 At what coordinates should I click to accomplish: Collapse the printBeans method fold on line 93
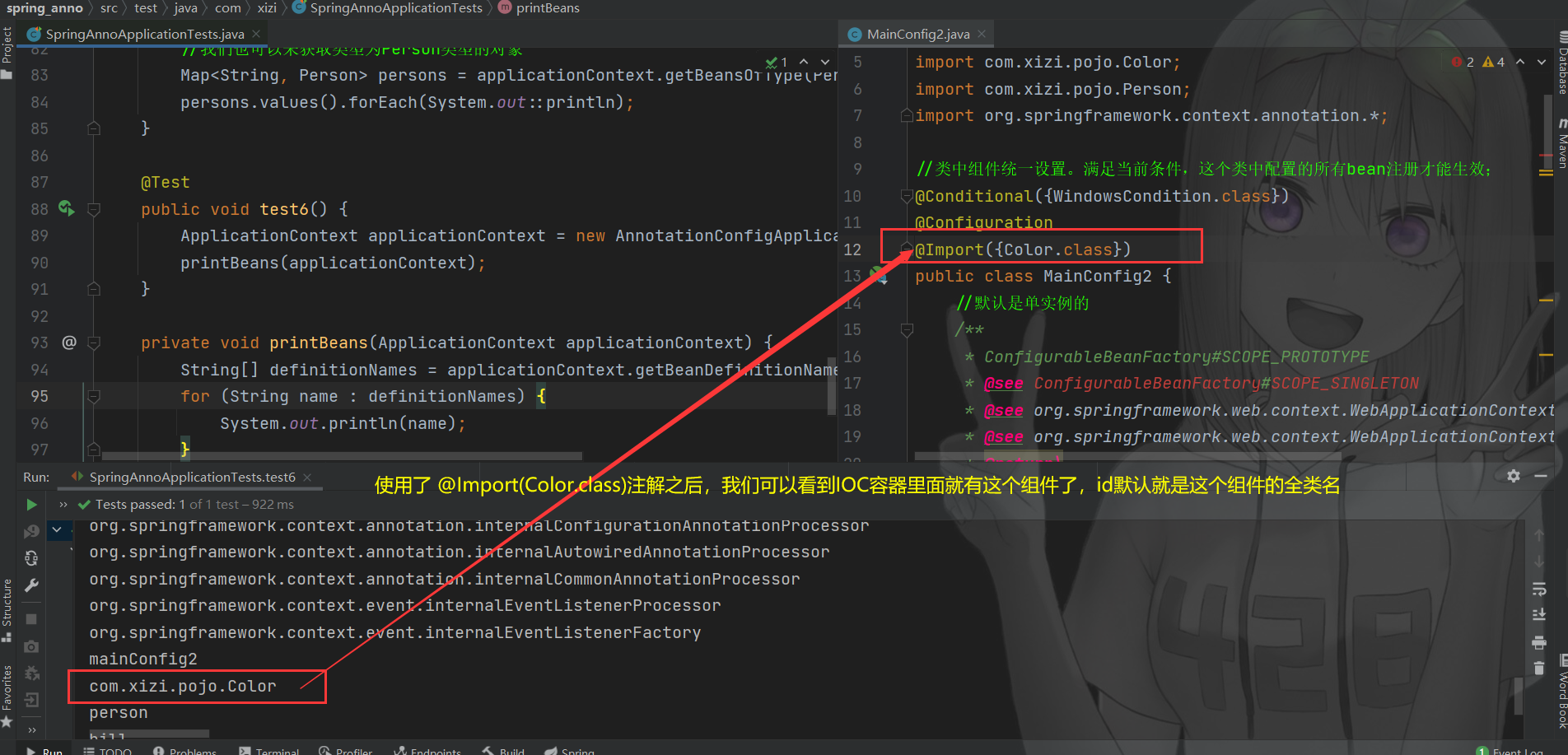[94, 343]
